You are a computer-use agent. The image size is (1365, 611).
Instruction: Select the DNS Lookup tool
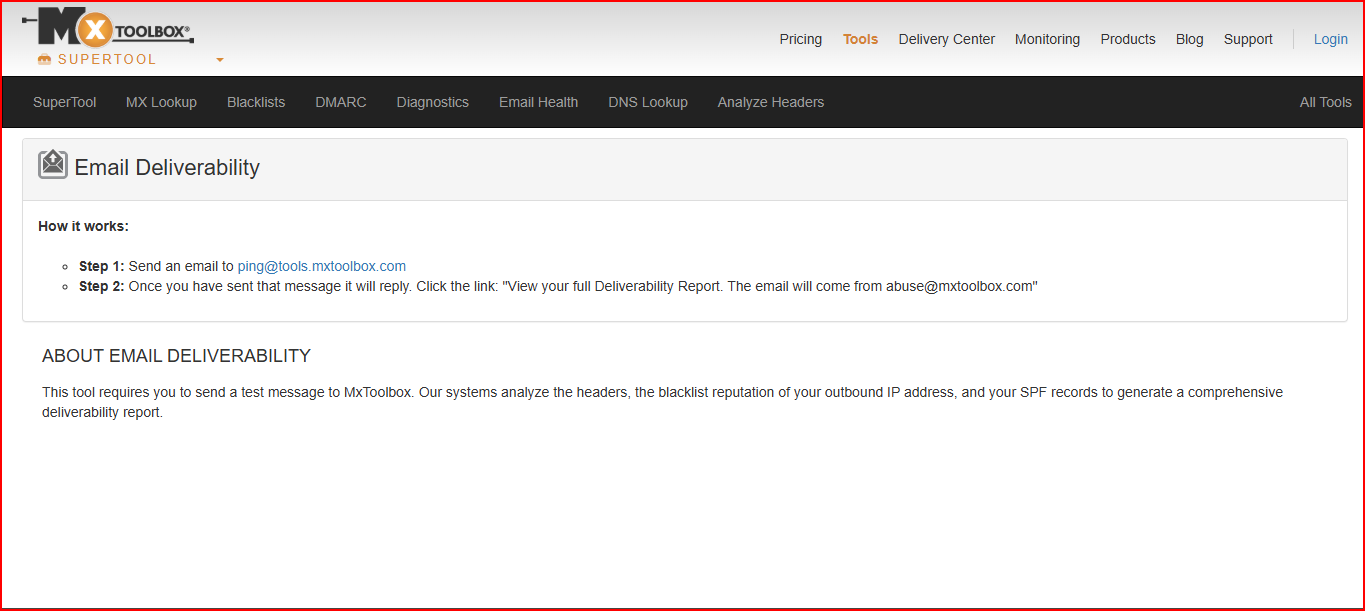tap(647, 102)
